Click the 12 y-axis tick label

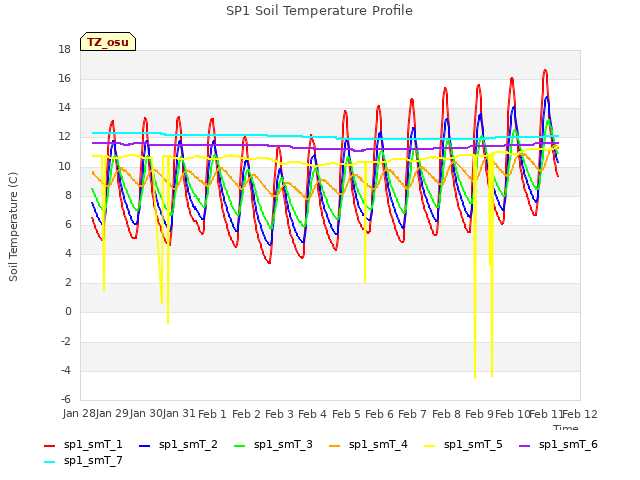point(64,137)
